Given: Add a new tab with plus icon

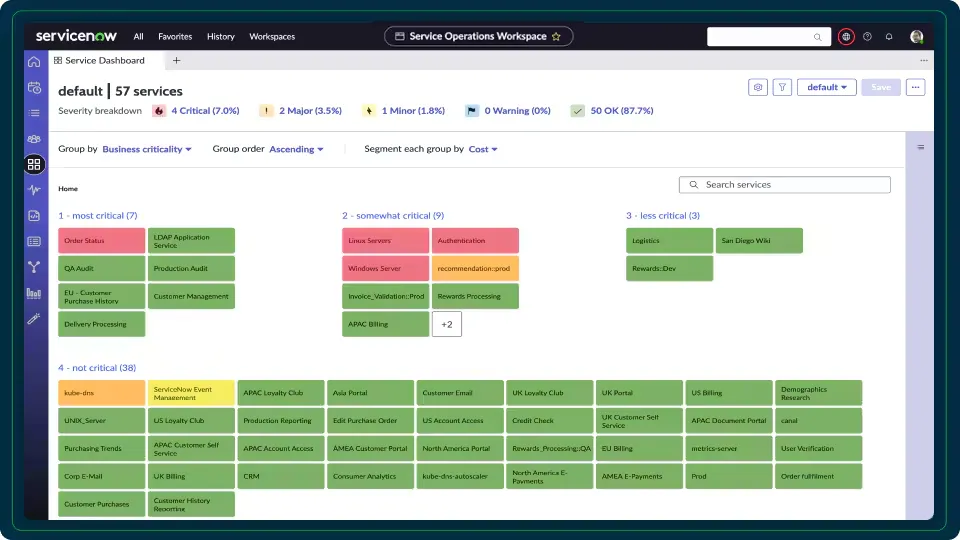Looking at the screenshot, I should 176,60.
